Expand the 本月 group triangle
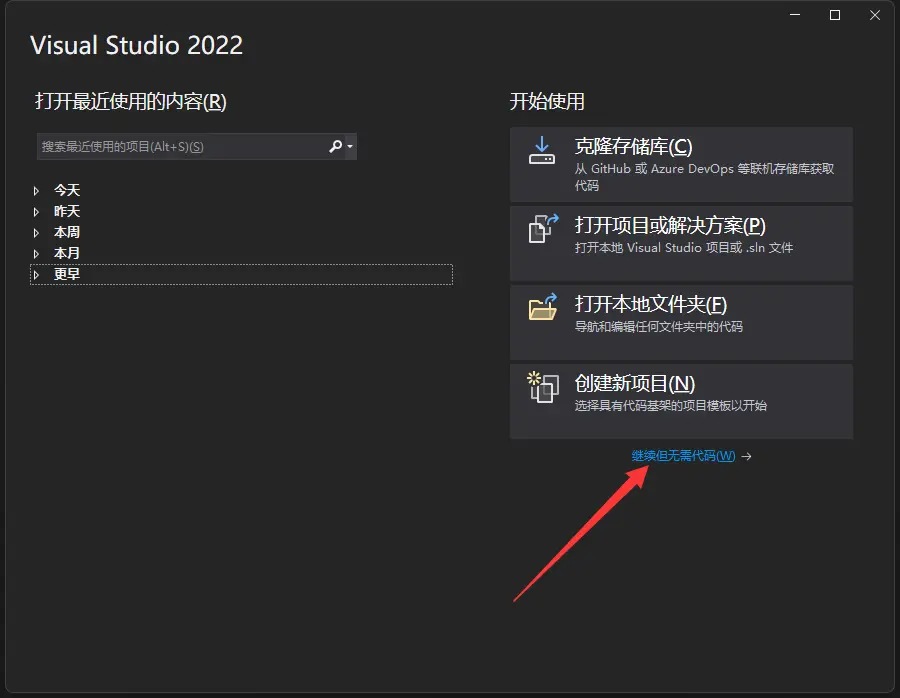Viewport: 900px width, 698px height. point(36,253)
